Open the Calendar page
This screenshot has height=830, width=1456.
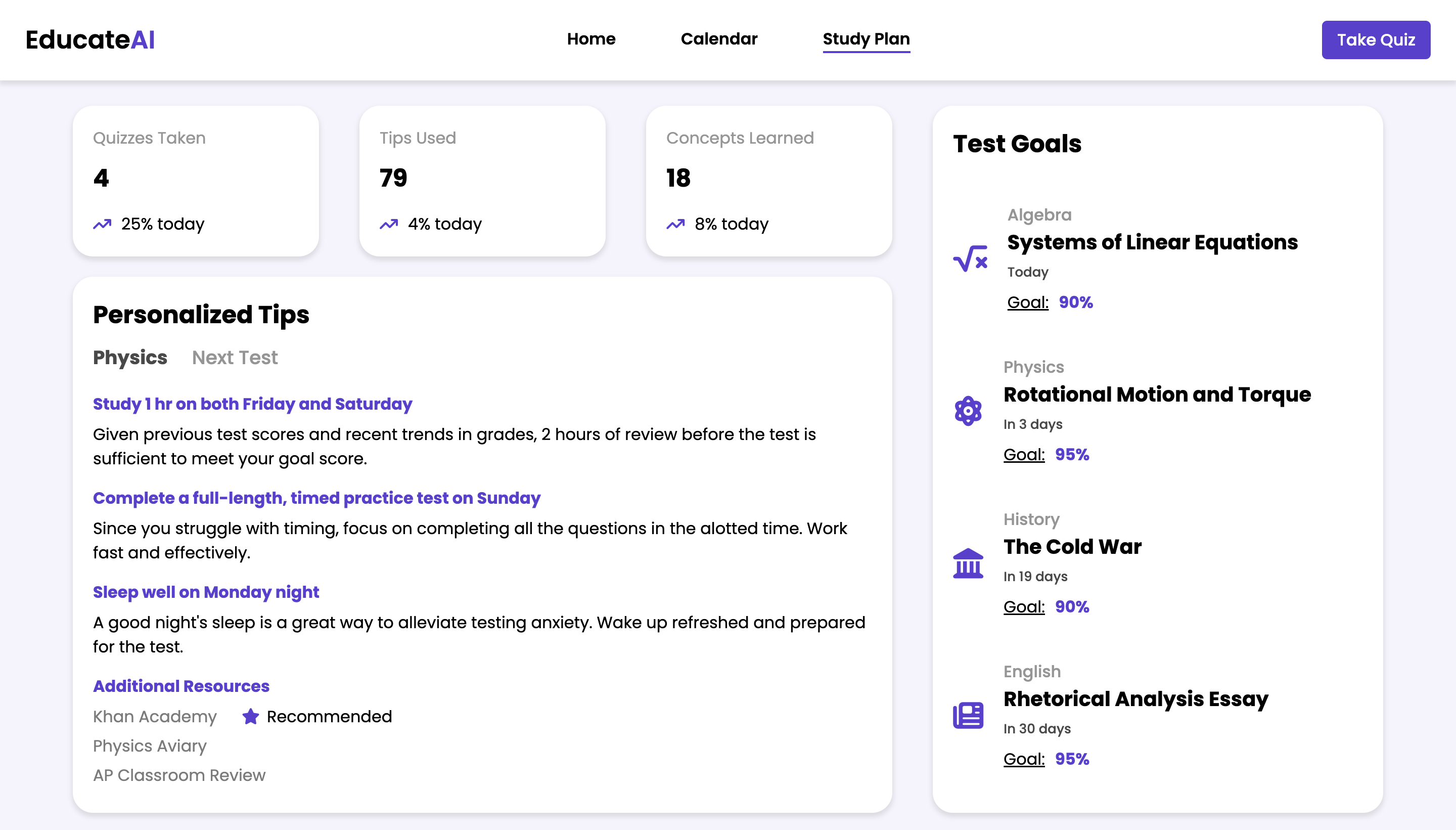tap(718, 39)
